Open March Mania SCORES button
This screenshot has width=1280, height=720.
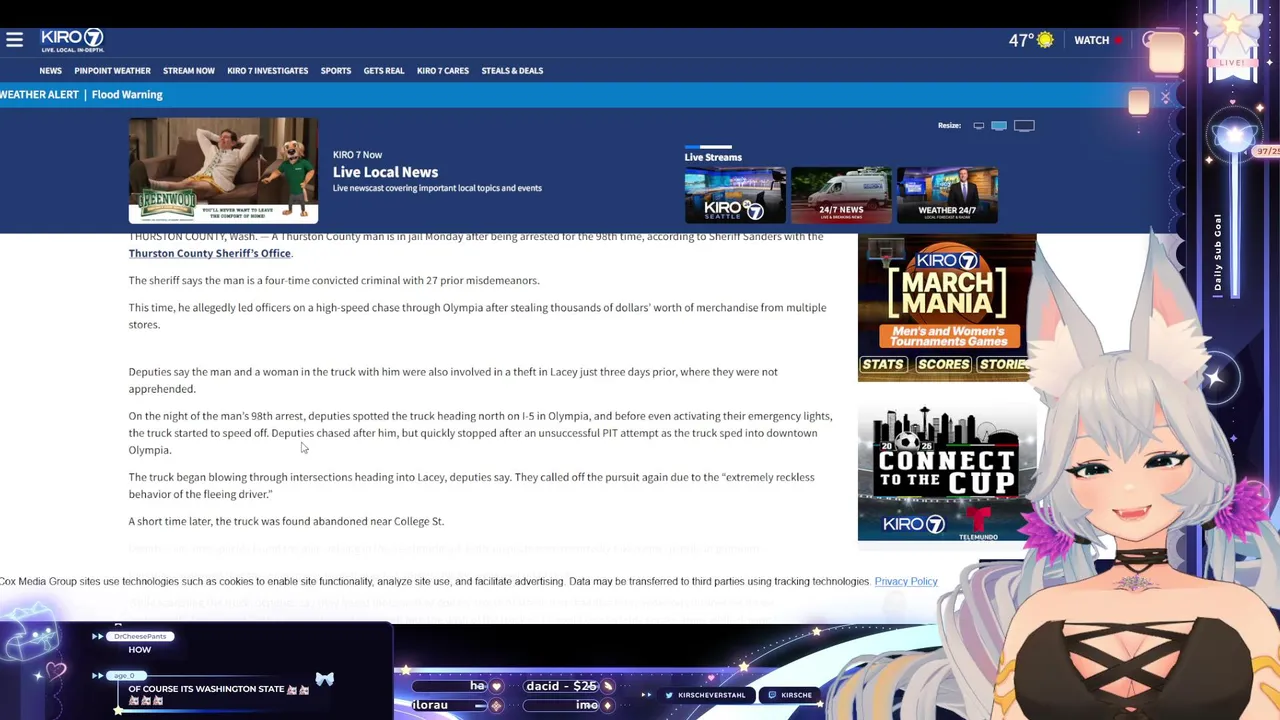pos(943,364)
